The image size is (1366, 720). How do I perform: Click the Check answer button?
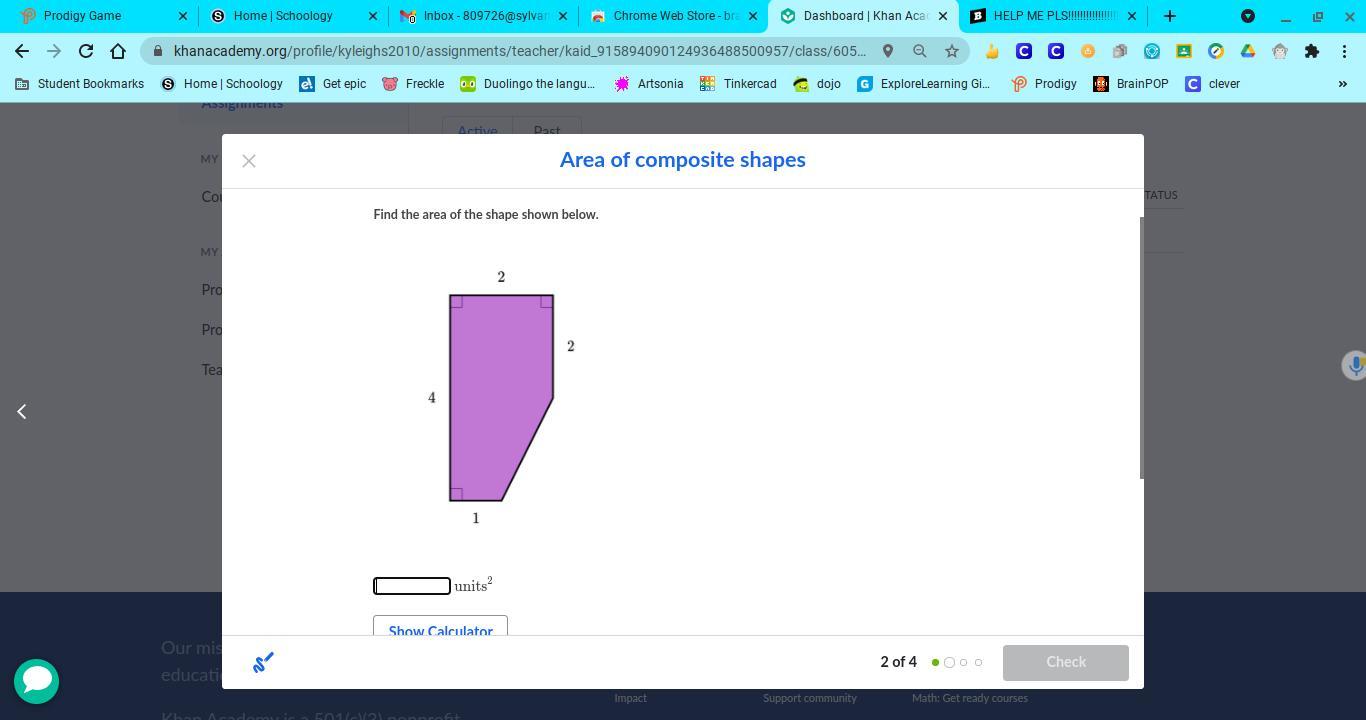coord(1066,662)
